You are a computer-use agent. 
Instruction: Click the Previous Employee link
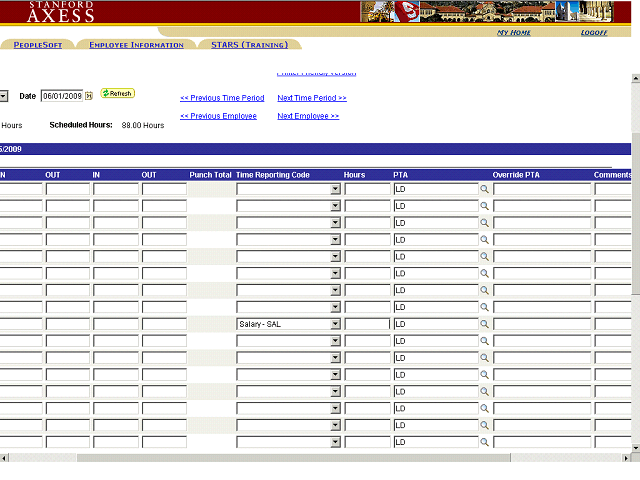(218, 116)
